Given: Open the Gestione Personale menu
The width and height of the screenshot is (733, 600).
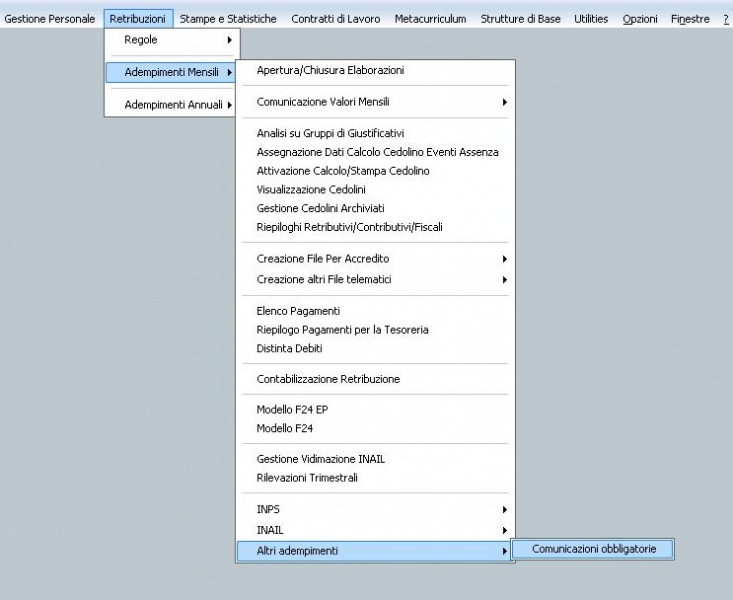Looking at the screenshot, I should tap(50, 19).
